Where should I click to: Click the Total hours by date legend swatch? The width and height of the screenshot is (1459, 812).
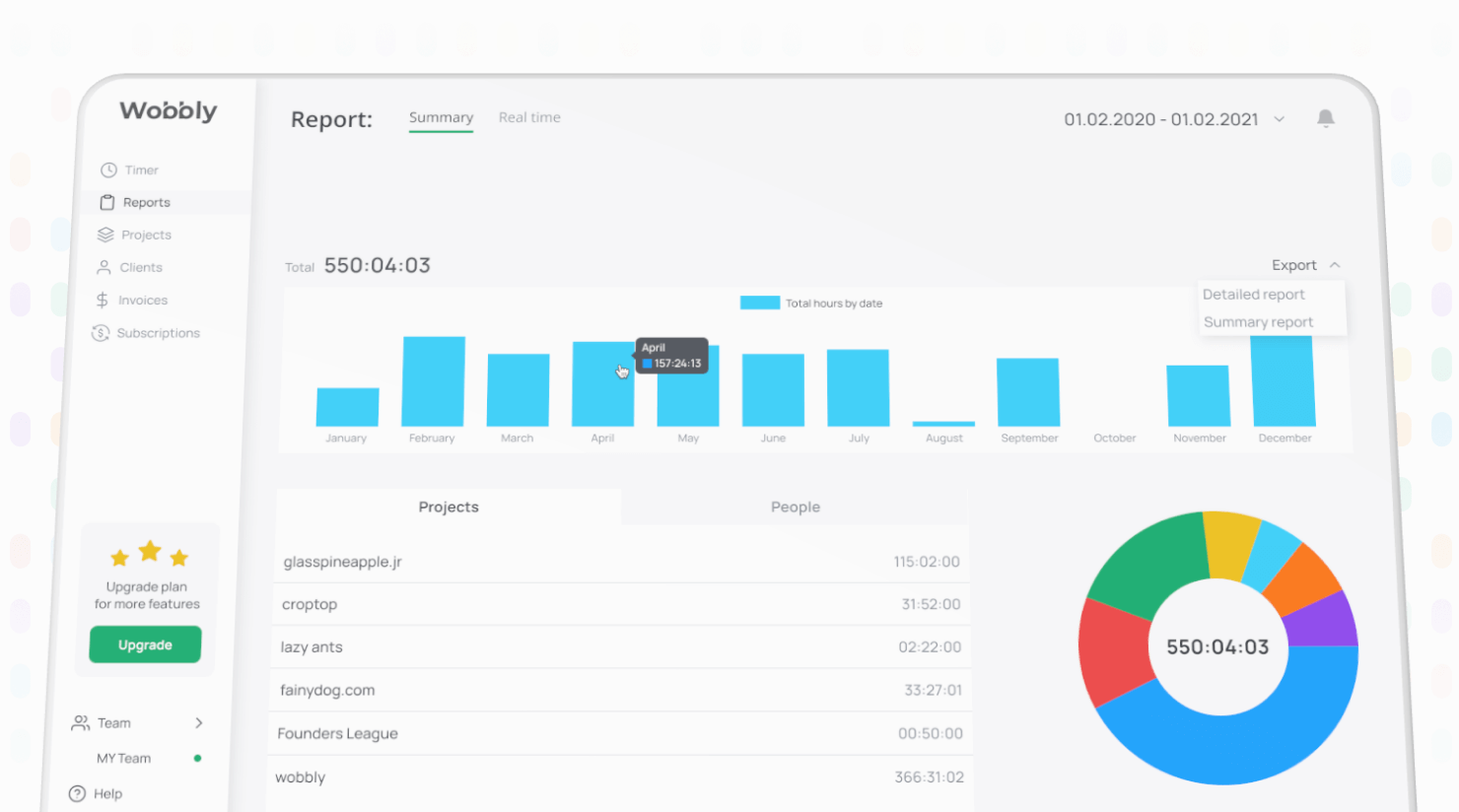point(760,303)
